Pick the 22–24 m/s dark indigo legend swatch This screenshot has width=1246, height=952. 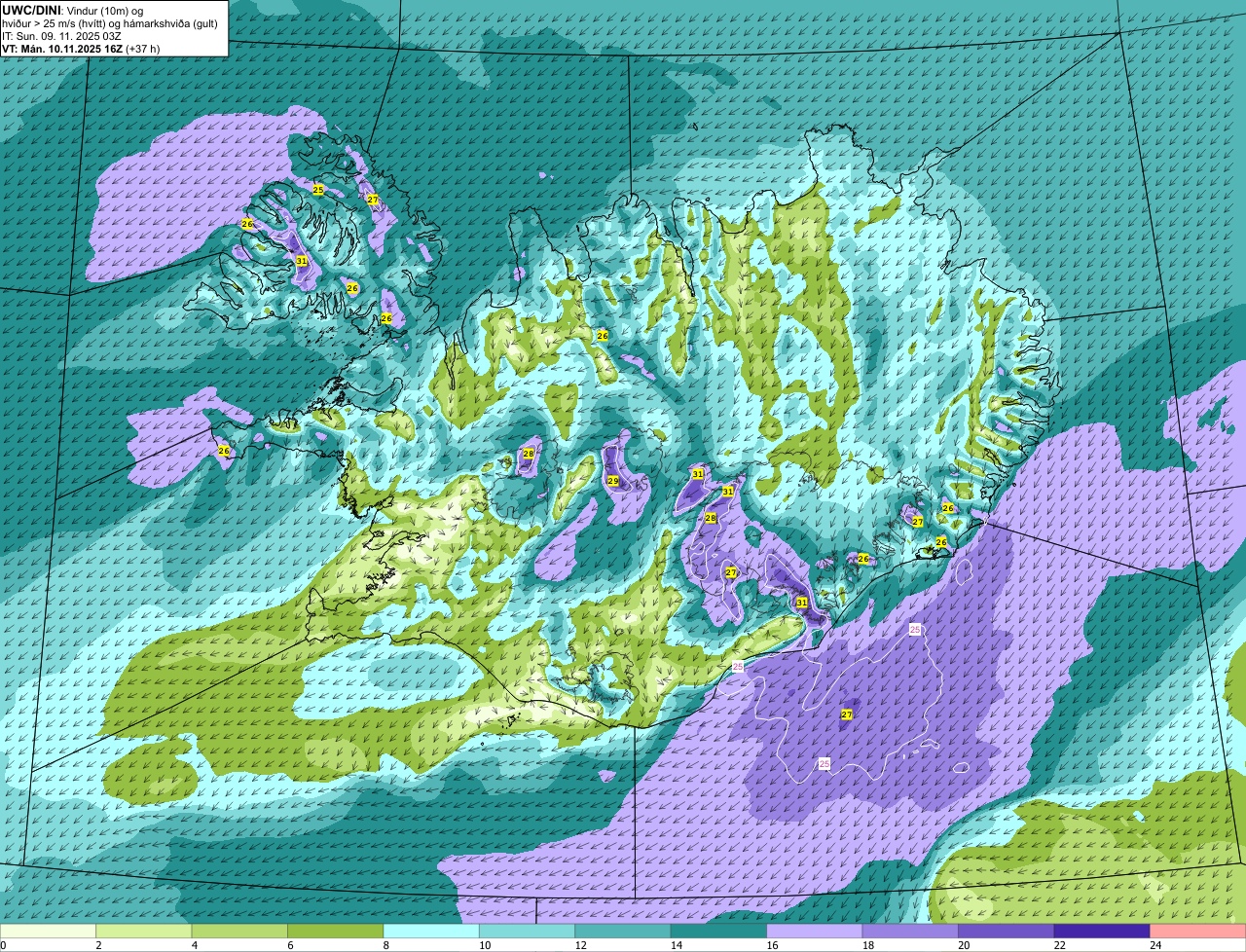click(x=1103, y=932)
